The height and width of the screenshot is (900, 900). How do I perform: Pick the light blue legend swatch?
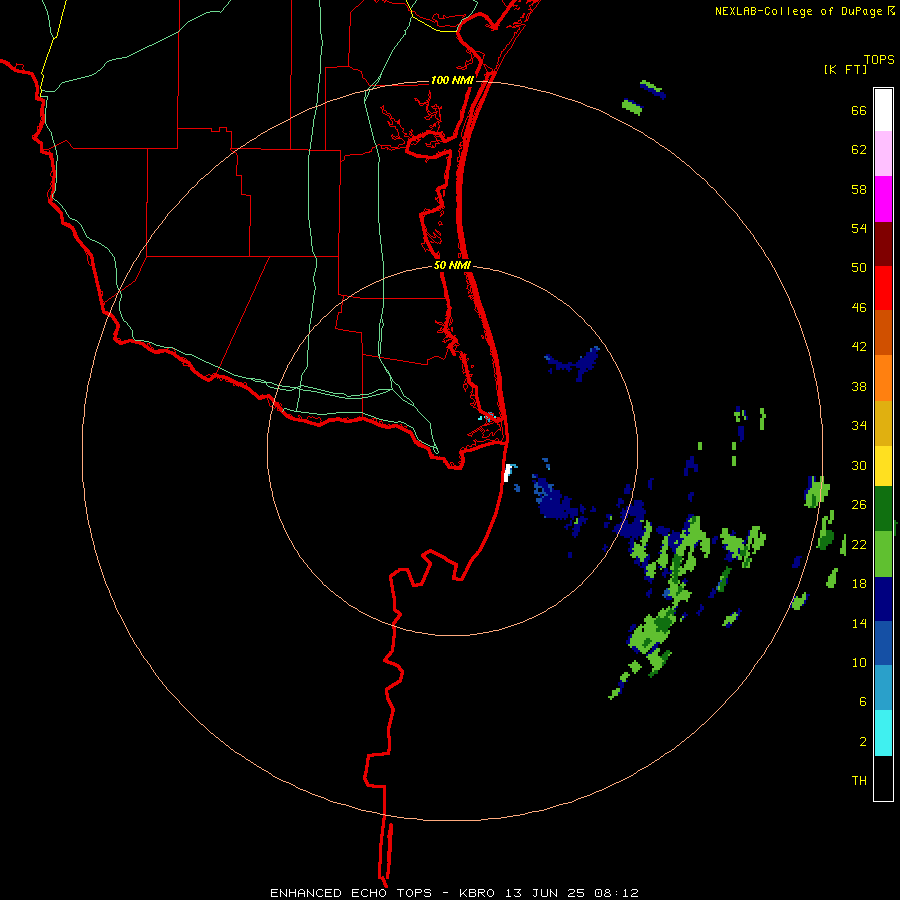[883, 688]
